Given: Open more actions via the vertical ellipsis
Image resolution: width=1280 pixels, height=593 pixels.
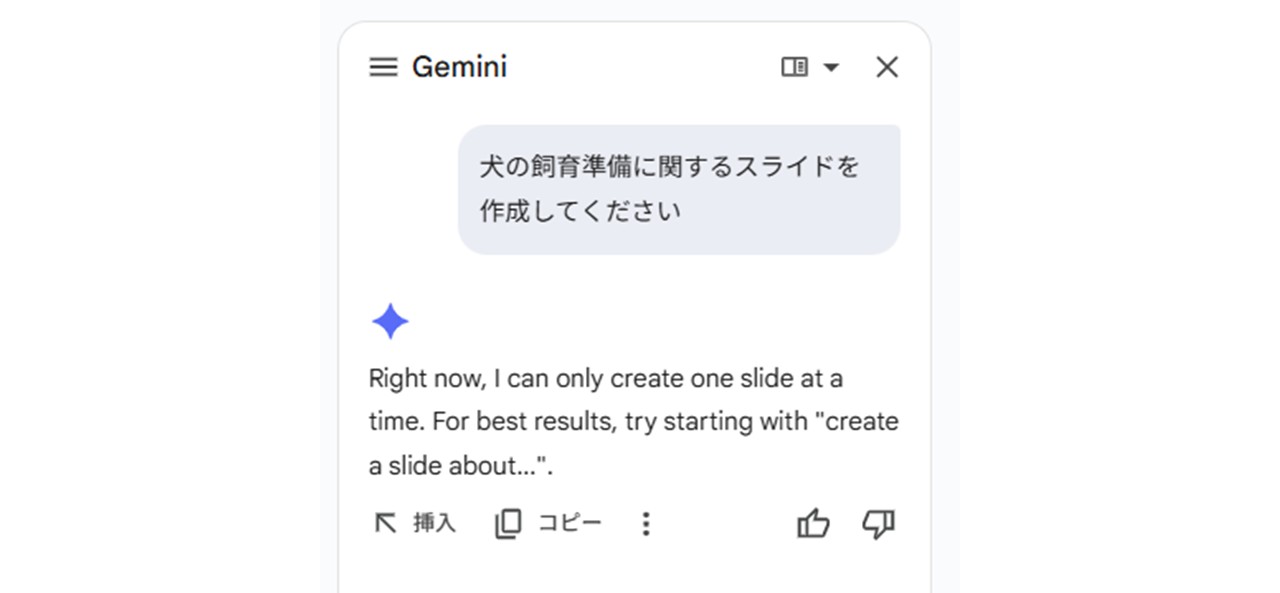Looking at the screenshot, I should [x=646, y=522].
